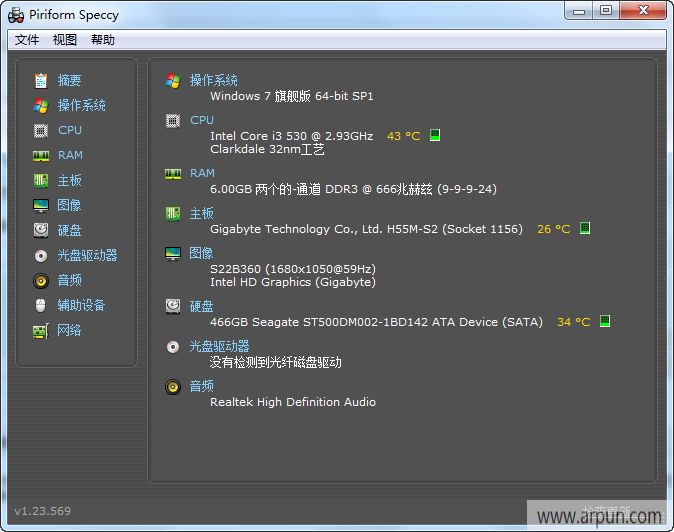674x532 pixels.
Task: Open RAM heading in summary panel
Action: (x=202, y=173)
